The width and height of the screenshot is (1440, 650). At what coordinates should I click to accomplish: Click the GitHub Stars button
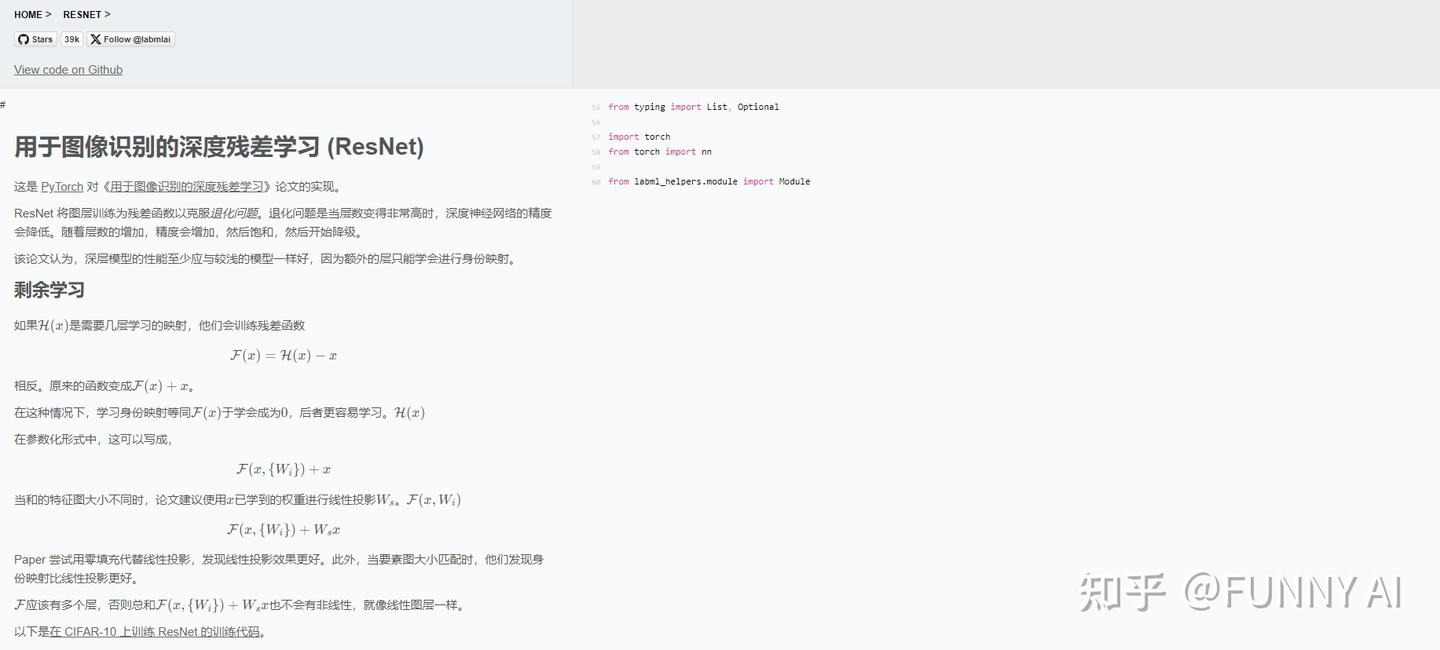35,39
